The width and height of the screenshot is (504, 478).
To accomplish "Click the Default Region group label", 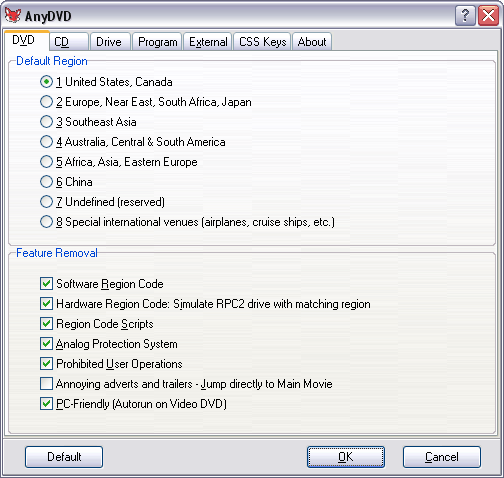I will (52, 61).
